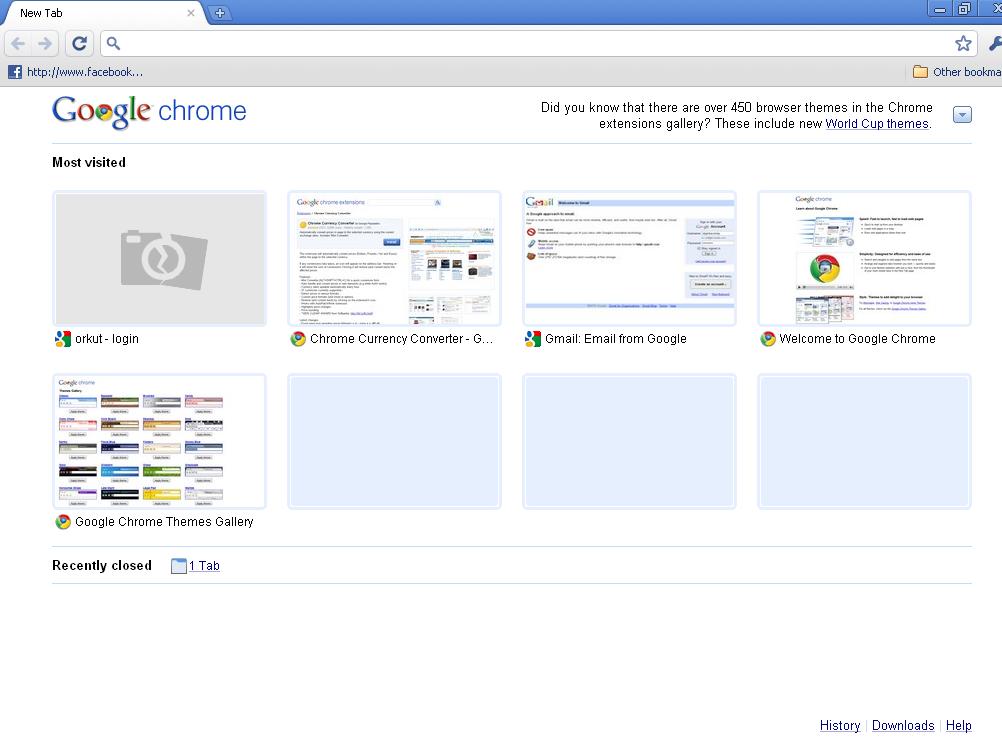Go forward with the forward arrow button
Image resolution: width=1002 pixels, height=740 pixels.
click(x=45, y=43)
